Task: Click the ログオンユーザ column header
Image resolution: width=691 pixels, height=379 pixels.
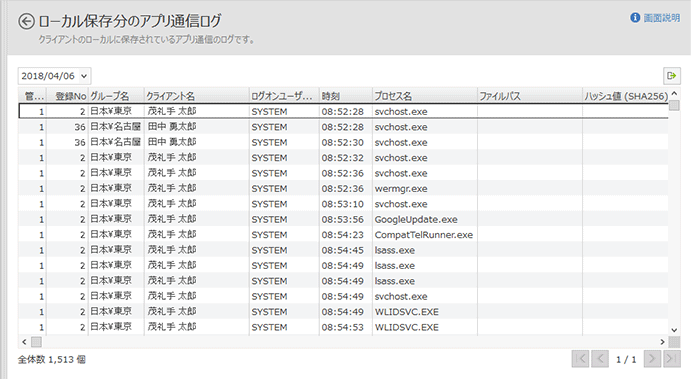Action: pyautogui.click(x=284, y=96)
